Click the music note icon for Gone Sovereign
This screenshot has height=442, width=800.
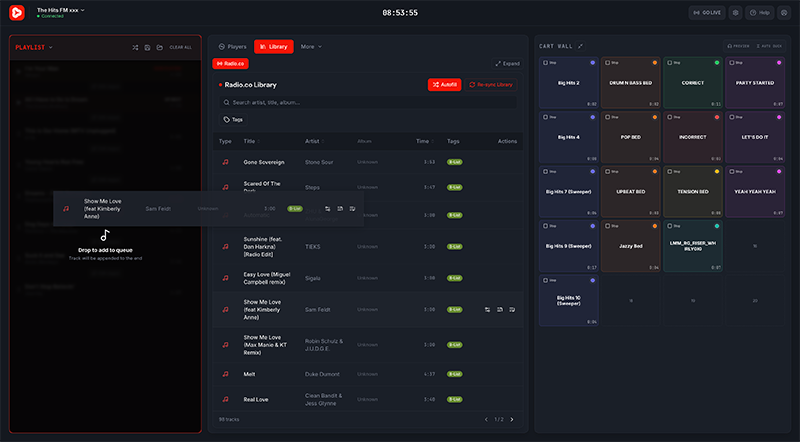pos(226,162)
